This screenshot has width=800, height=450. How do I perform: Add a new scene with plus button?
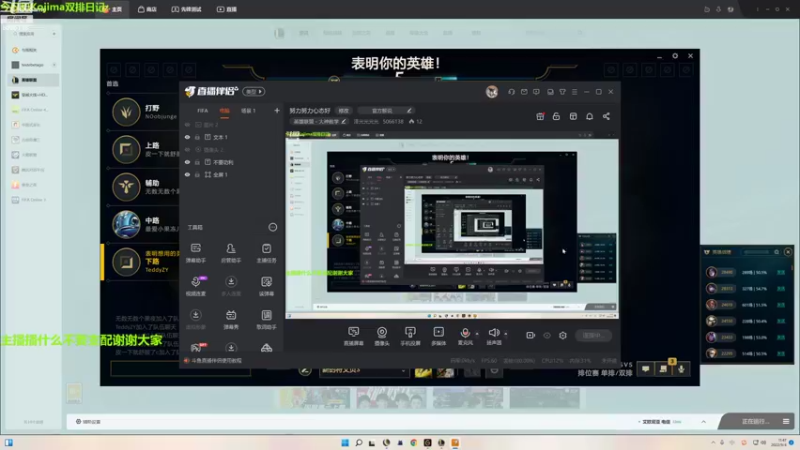coord(277,111)
